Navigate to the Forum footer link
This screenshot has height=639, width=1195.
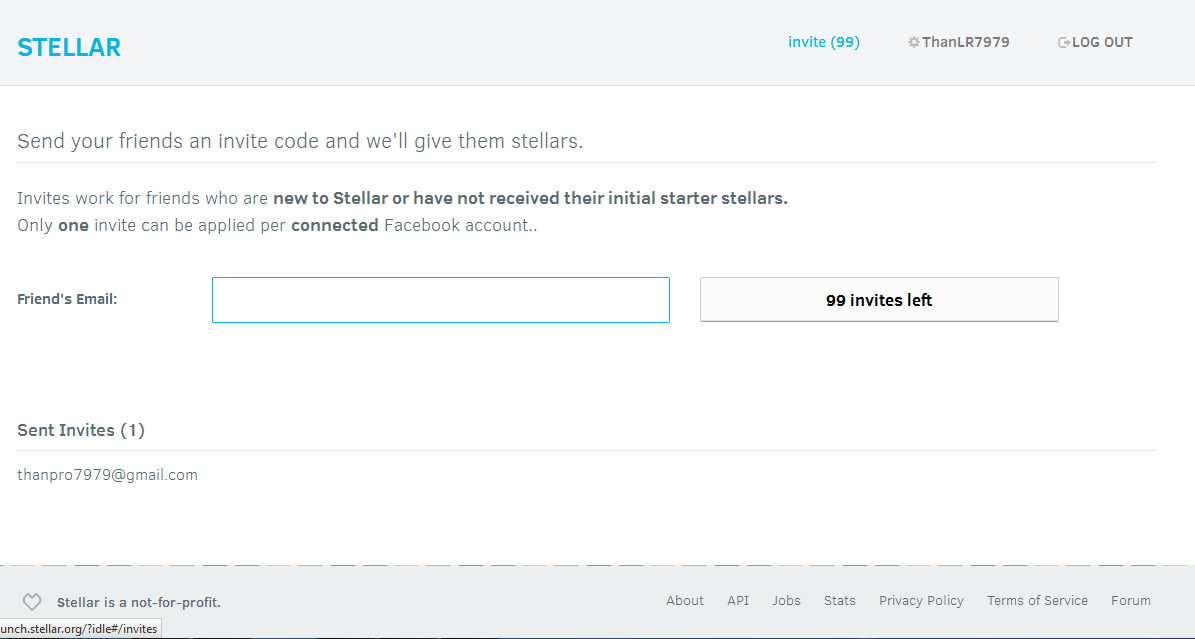point(1131,601)
